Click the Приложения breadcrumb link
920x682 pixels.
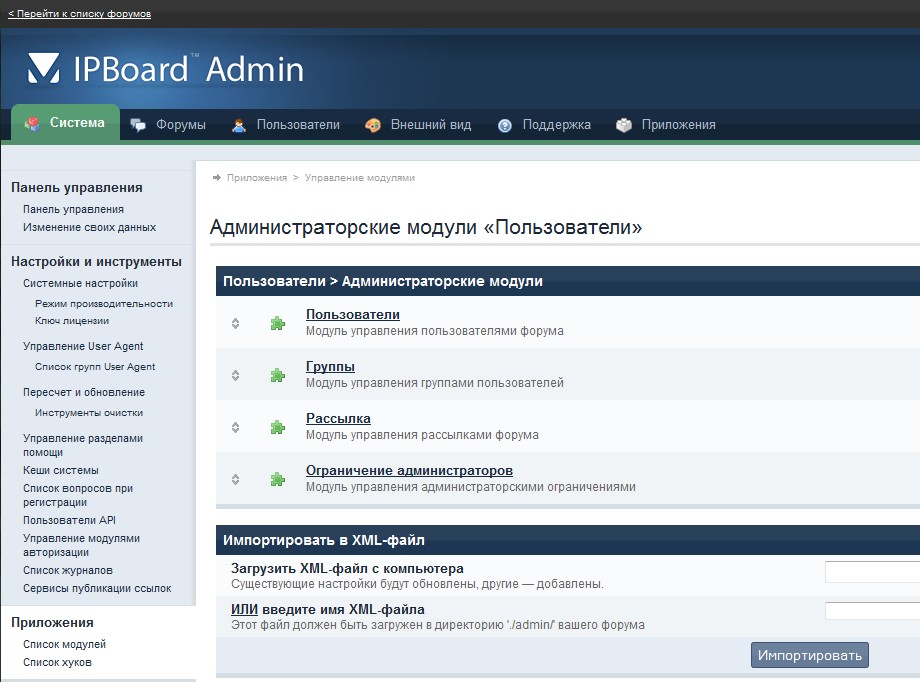[257, 178]
